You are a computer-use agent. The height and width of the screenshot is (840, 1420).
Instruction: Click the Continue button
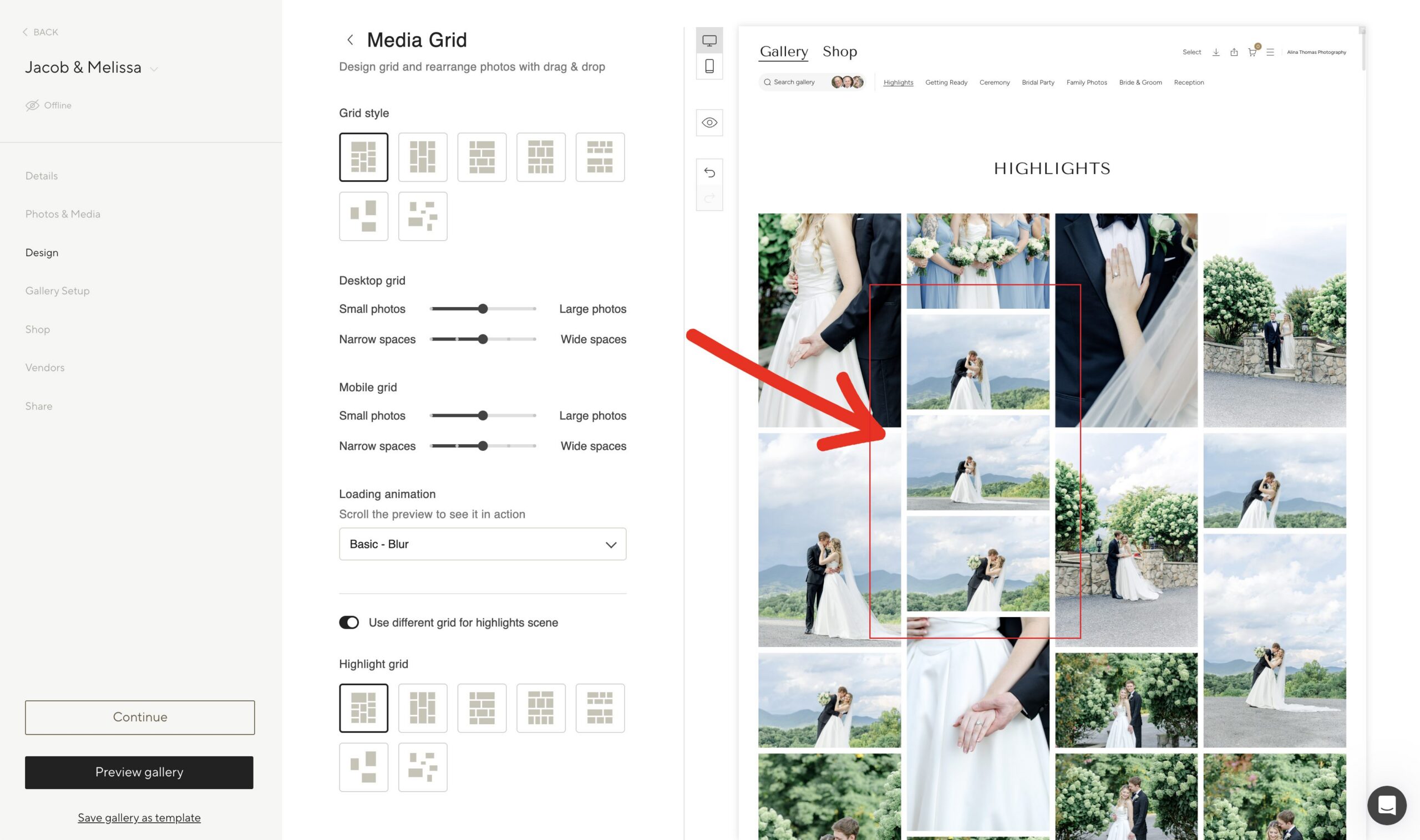pos(140,717)
